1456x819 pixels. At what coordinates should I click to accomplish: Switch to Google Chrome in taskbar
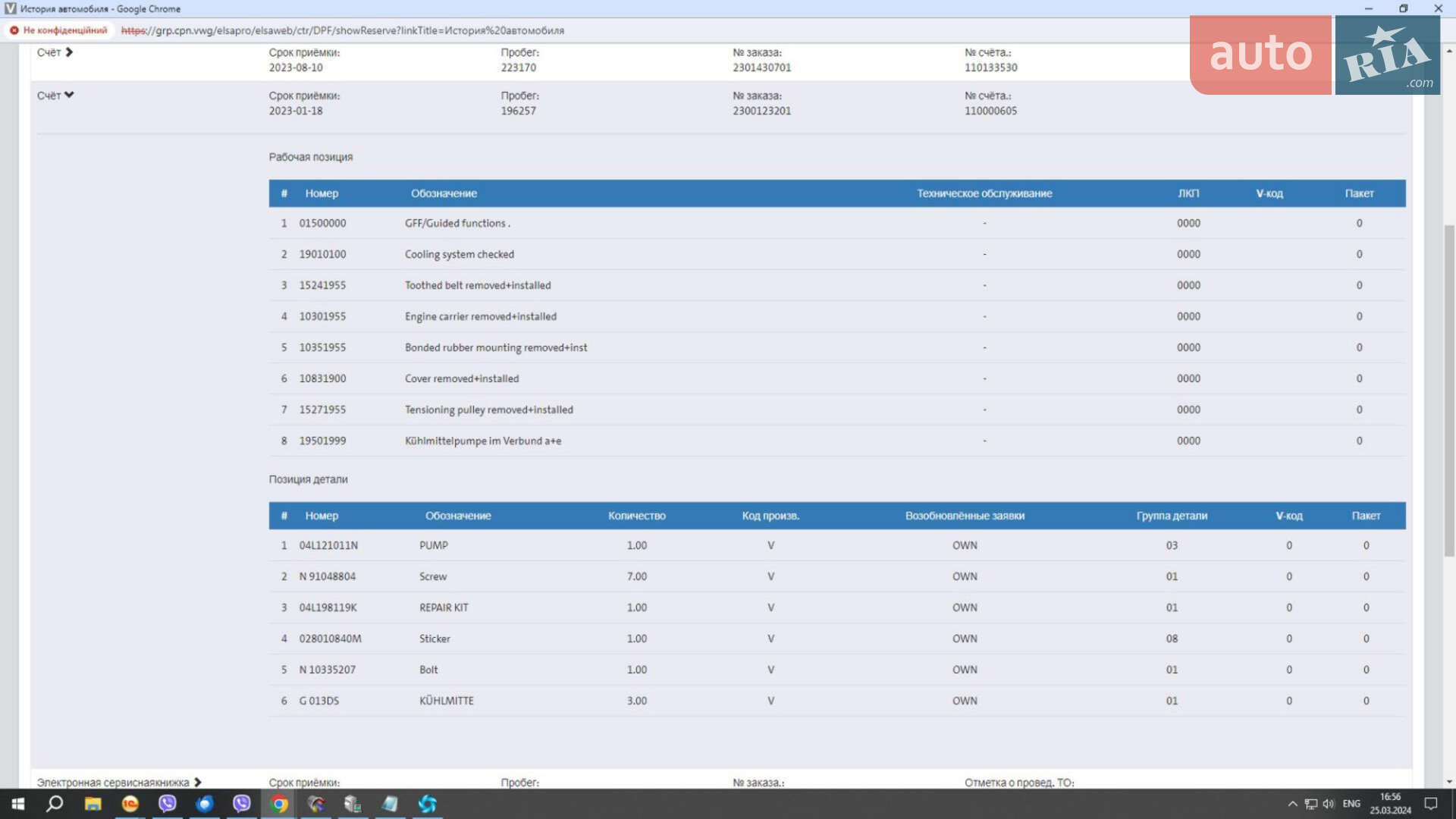(x=279, y=804)
